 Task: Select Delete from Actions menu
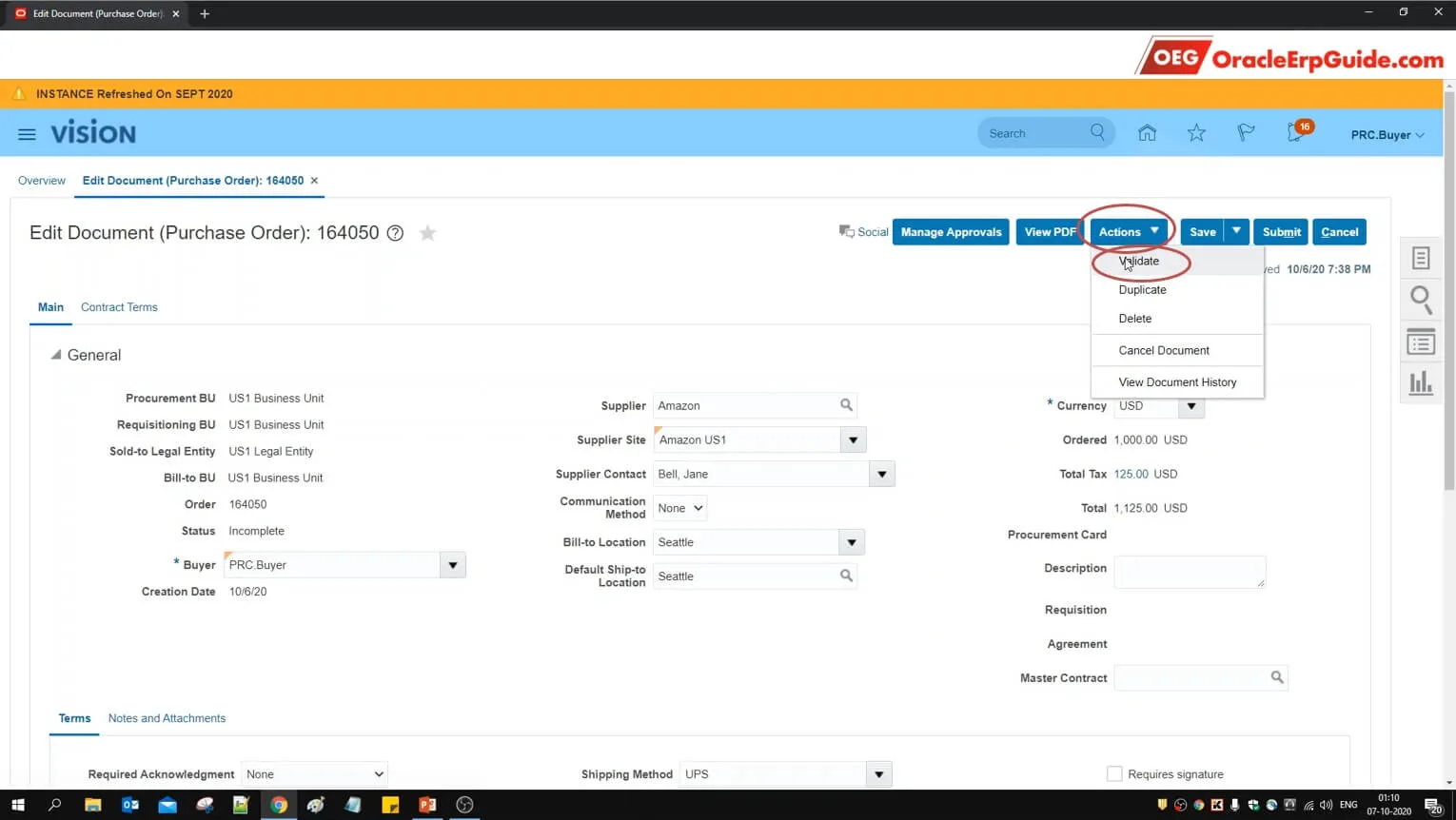1177,319
